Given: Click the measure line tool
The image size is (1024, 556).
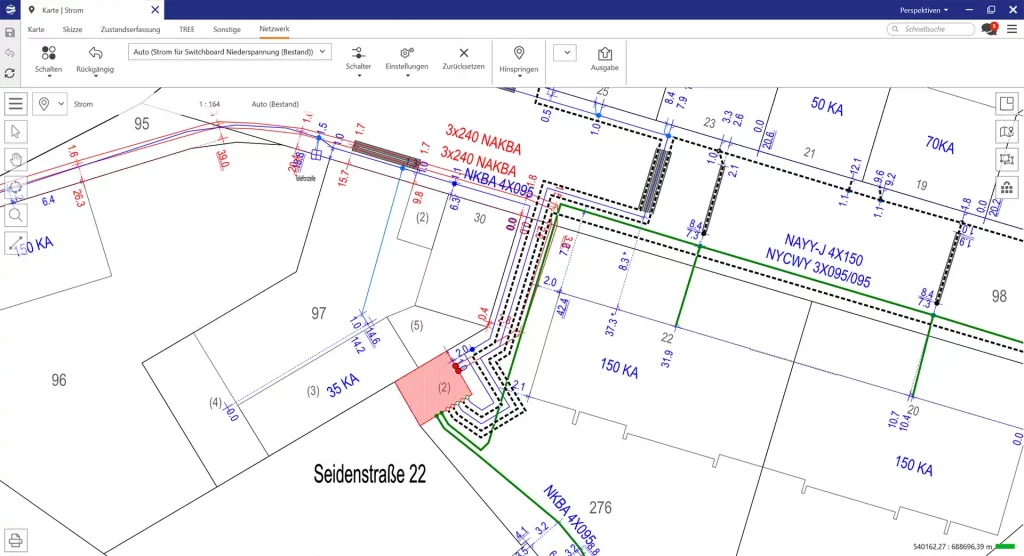Looking at the screenshot, I should pos(16,242).
